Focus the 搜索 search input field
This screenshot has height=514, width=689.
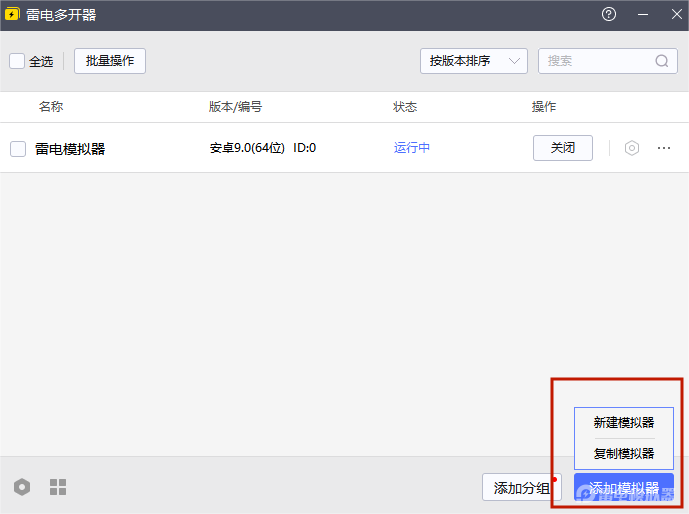[608, 61]
